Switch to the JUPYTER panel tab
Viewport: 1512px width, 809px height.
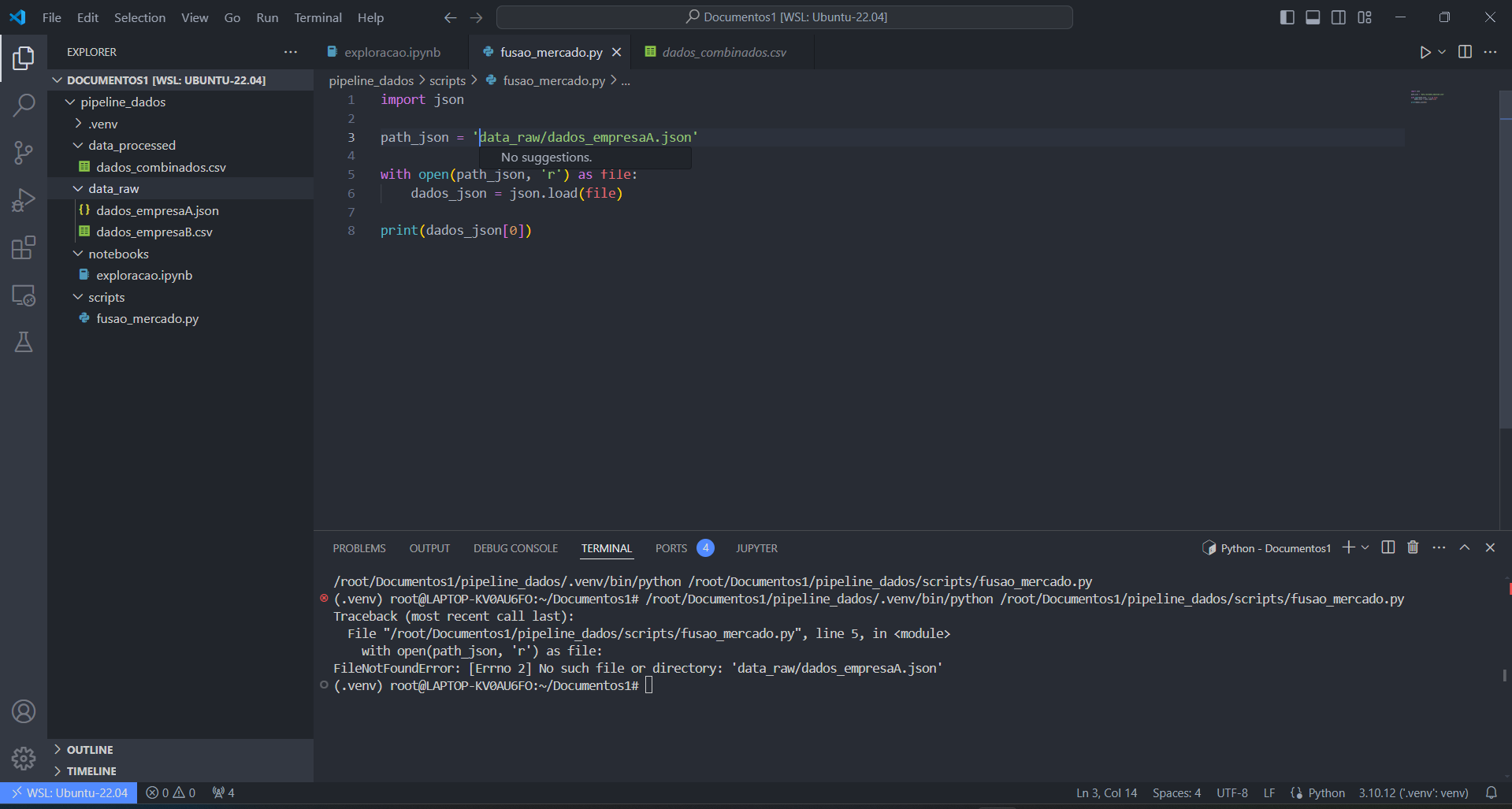click(756, 548)
